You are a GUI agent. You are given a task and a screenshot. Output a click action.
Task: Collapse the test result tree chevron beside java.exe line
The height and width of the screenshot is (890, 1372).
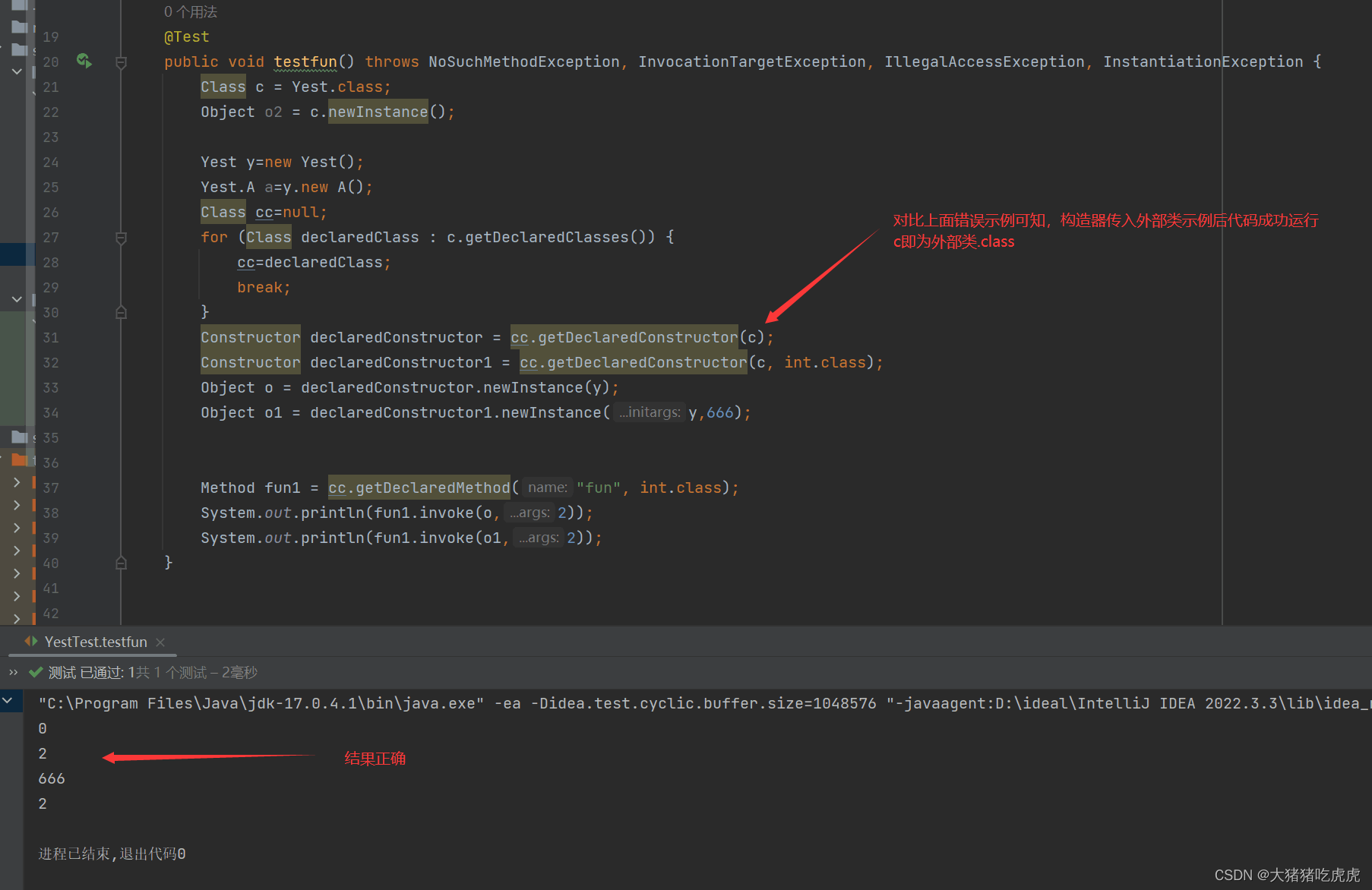point(8,700)
